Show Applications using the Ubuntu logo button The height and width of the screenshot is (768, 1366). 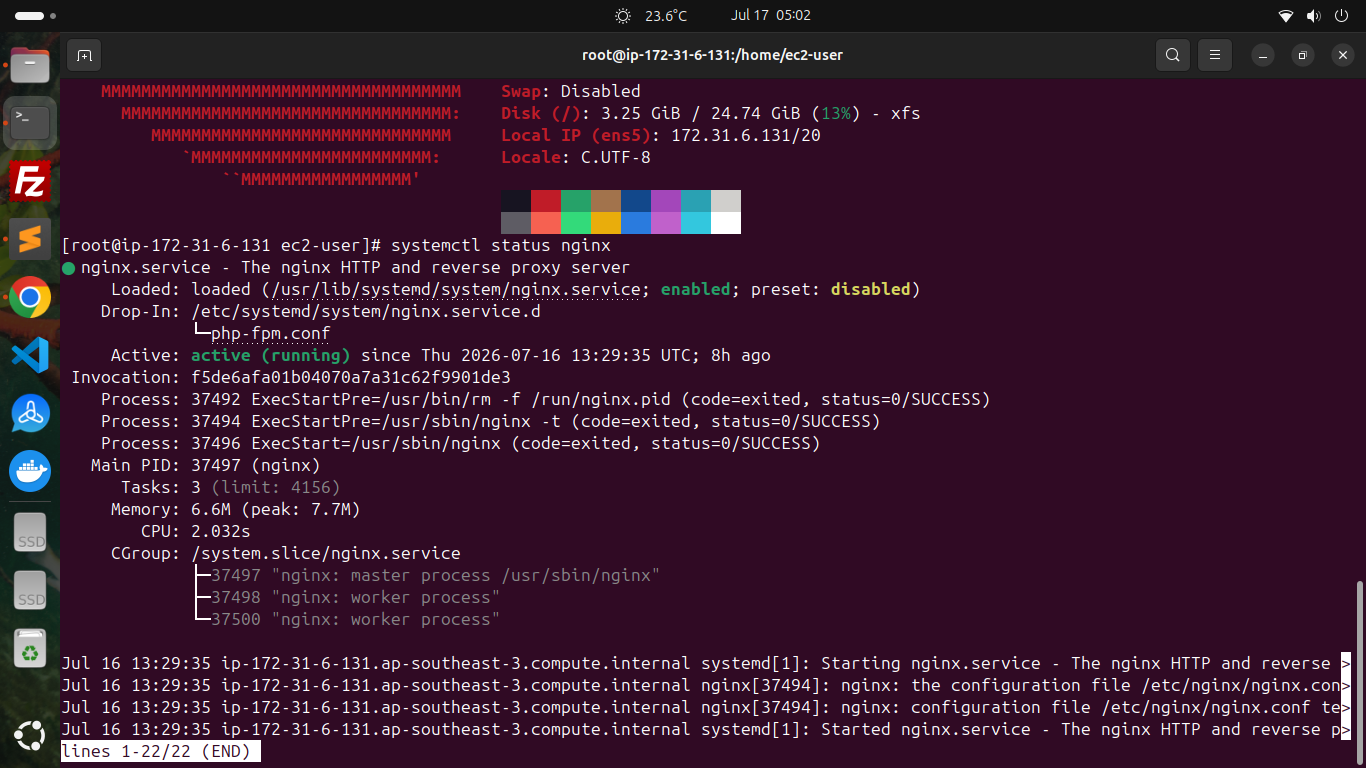30,736
